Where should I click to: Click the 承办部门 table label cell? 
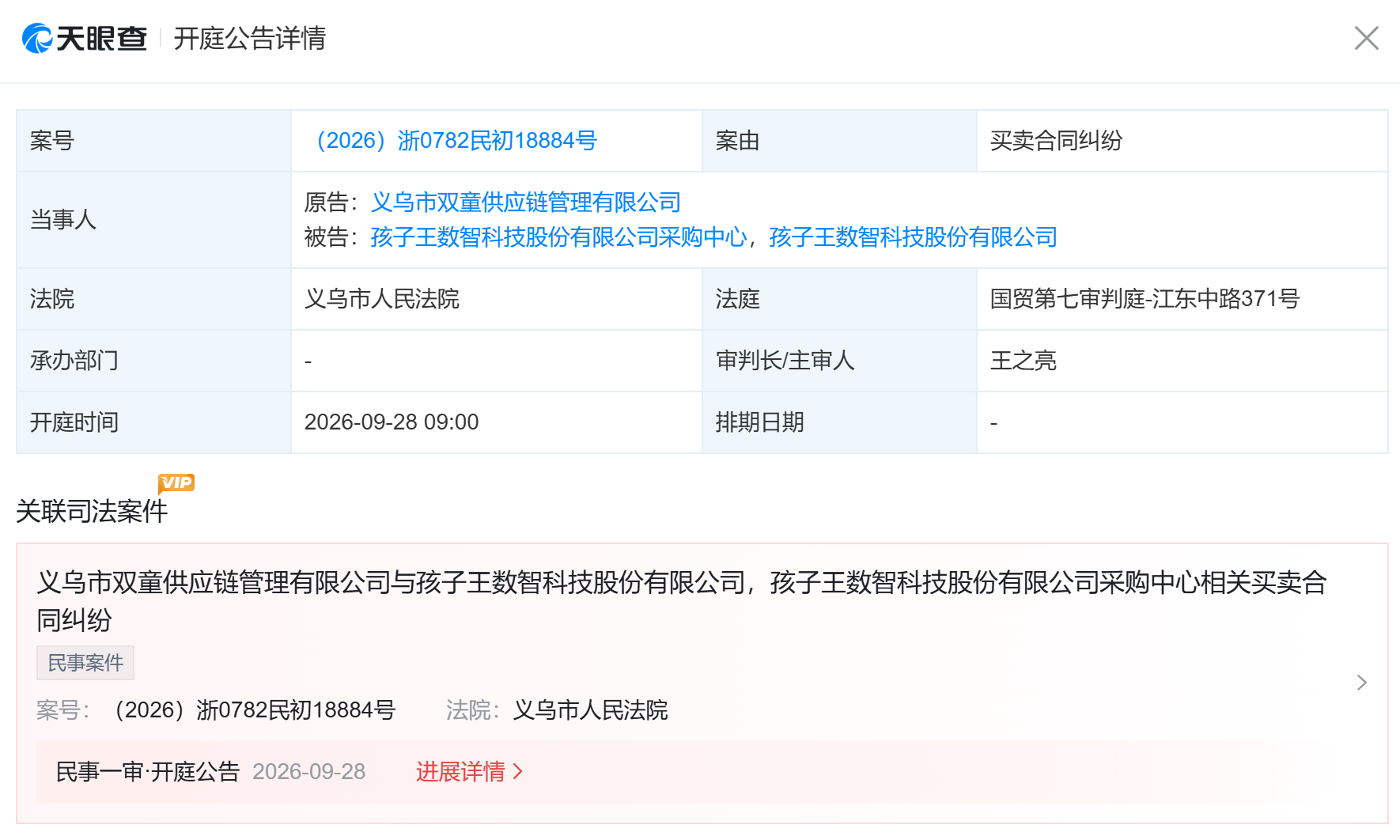pyautogui.click(x=153, y=361)
